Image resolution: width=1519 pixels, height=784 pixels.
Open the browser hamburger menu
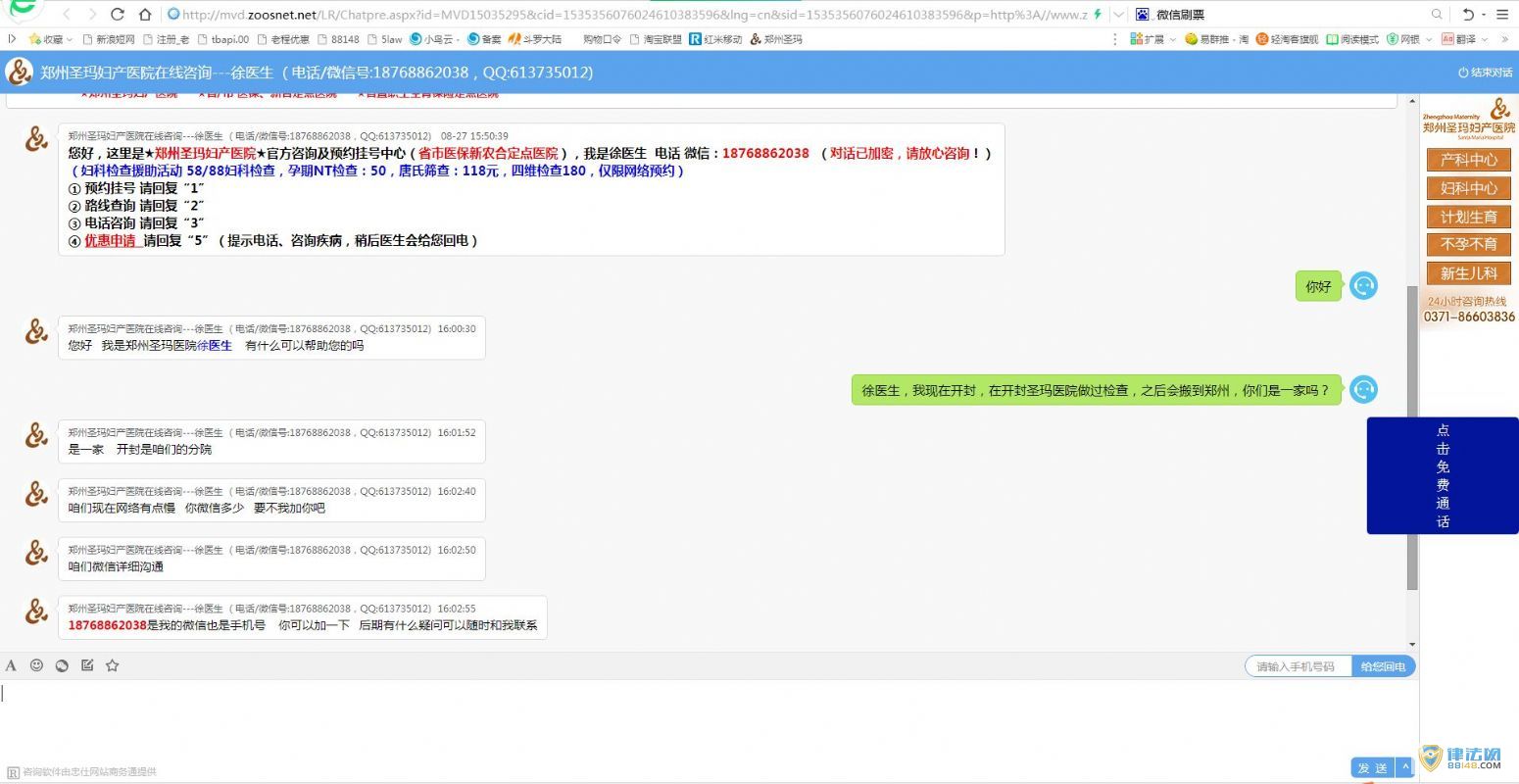point(1502,14)
